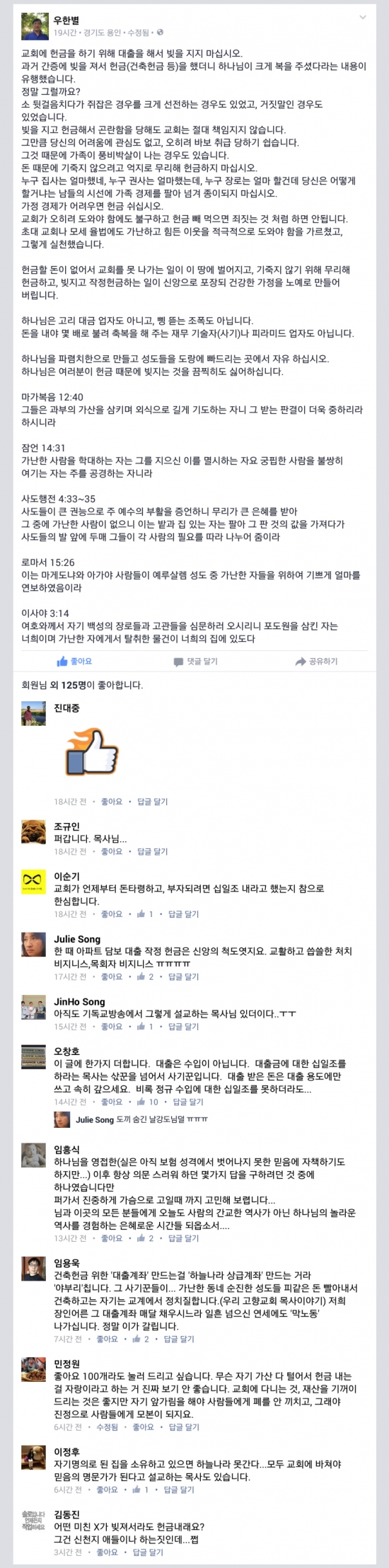The image size is (389, 1568).
Task: Click the like count icon on Julie Song's comment
Action: [141, 976]
